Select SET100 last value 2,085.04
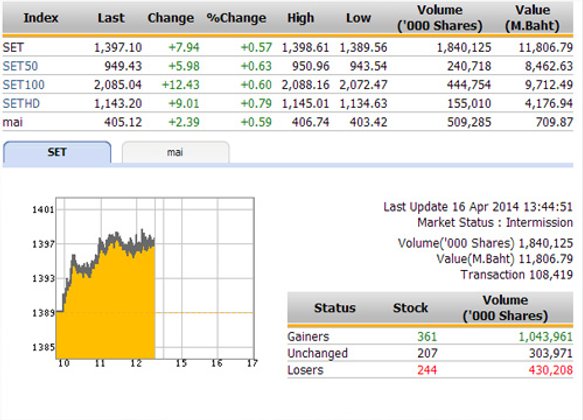The height and width of the screenshot is (420, 583). [118, 85]
